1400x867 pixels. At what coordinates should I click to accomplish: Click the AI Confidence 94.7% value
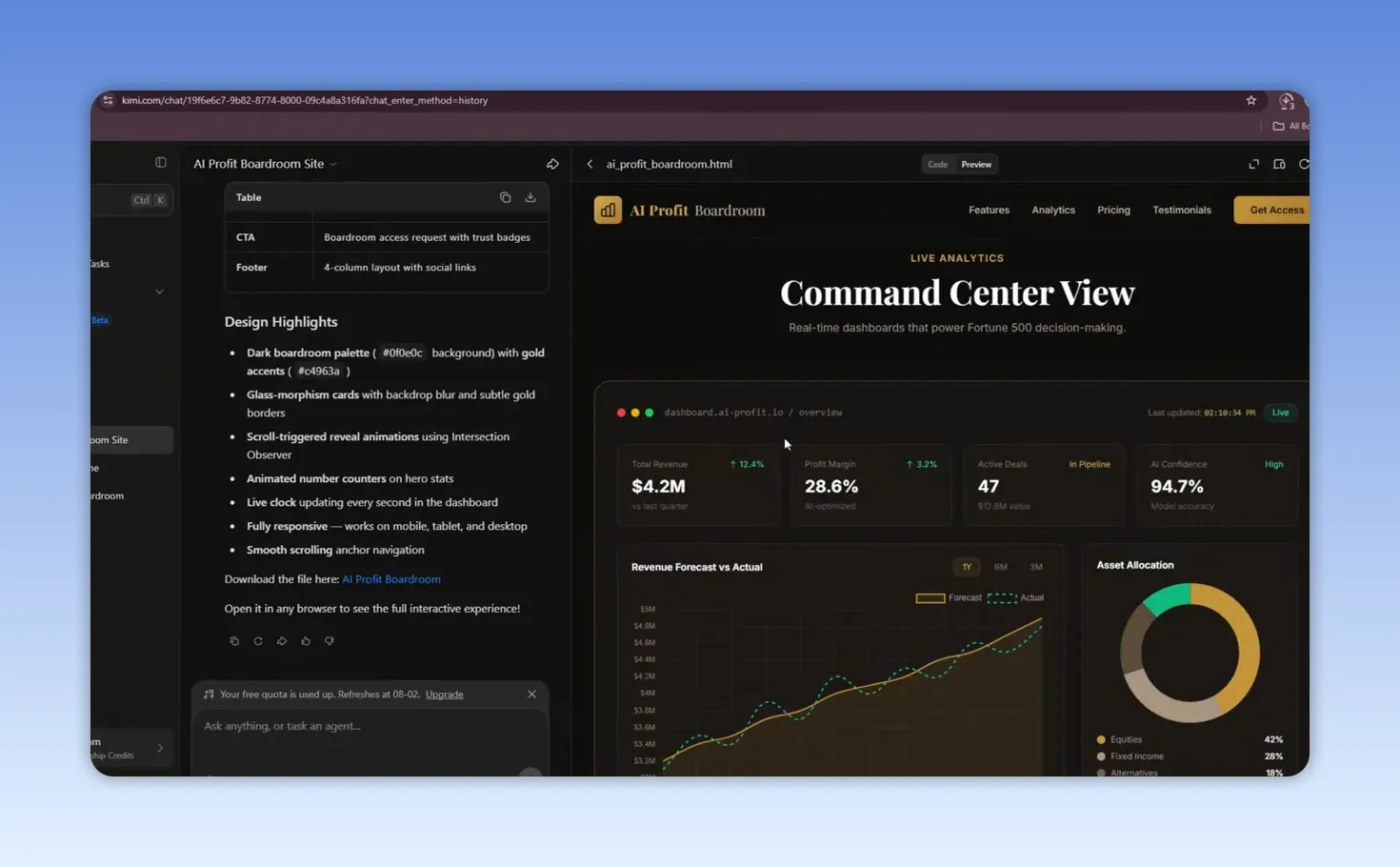pyautogui.click(x=1177, y=486)
